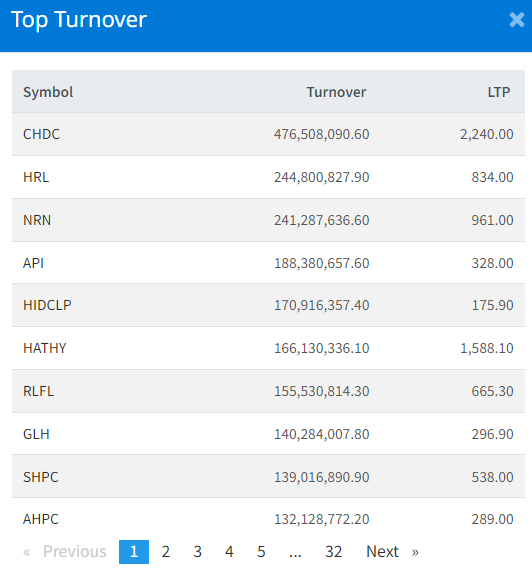Click the HATHY symbol
The height and width of the screenshot is (573, 532).
tap(45, 348)
